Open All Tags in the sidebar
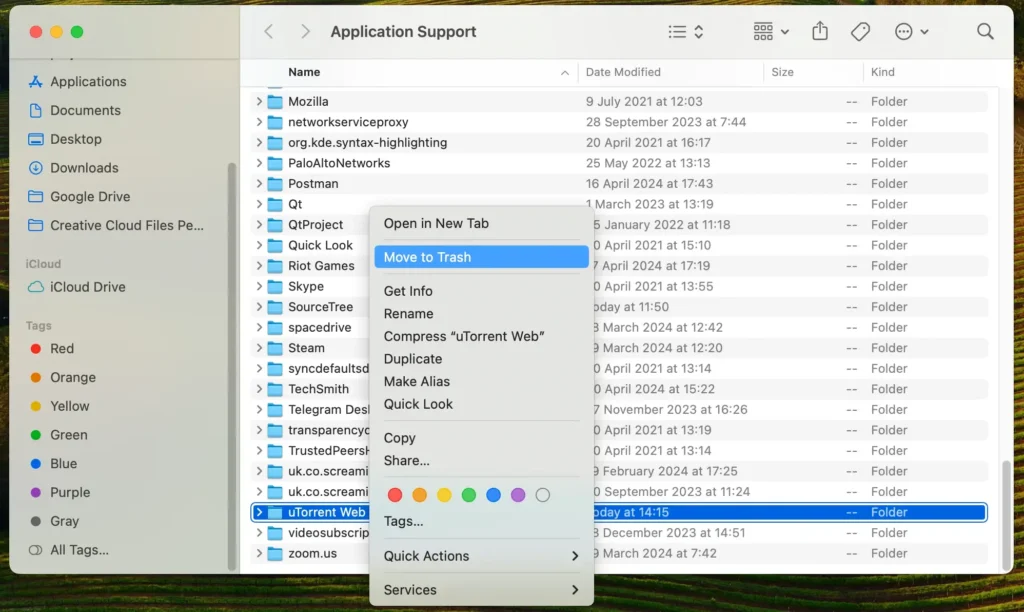 click(x=68, y=550)
